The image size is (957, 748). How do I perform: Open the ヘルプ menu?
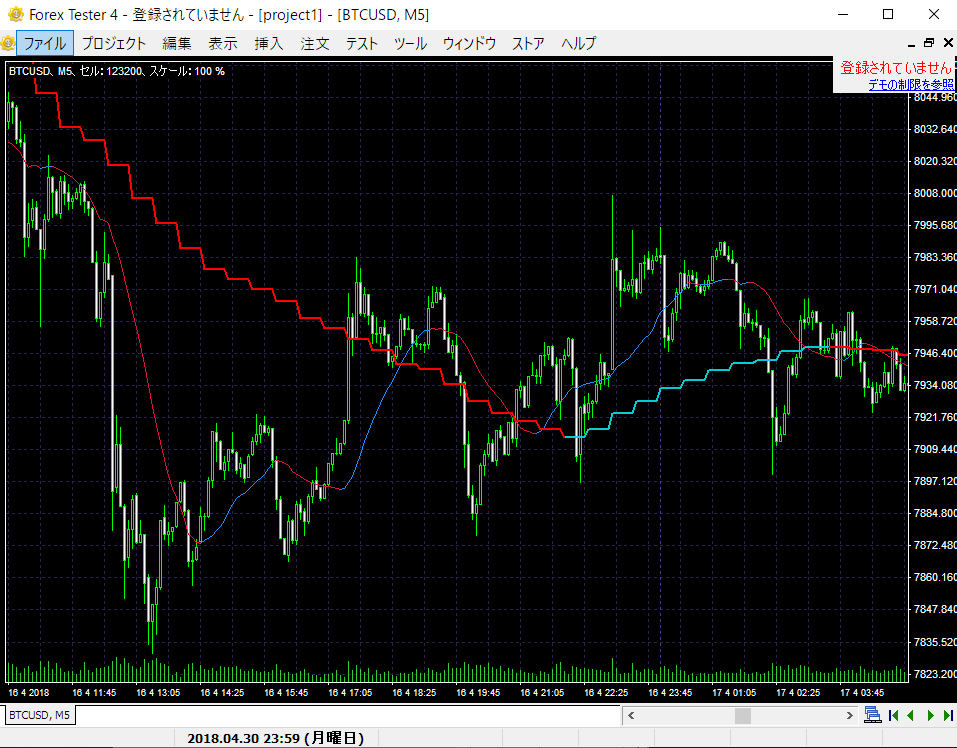pyautogui.click(x=578, y=43)
